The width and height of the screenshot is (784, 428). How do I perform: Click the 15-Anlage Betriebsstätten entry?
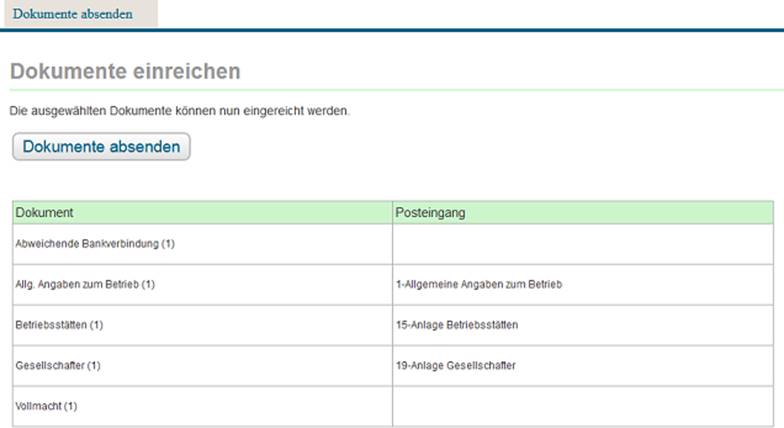point(457,326)
